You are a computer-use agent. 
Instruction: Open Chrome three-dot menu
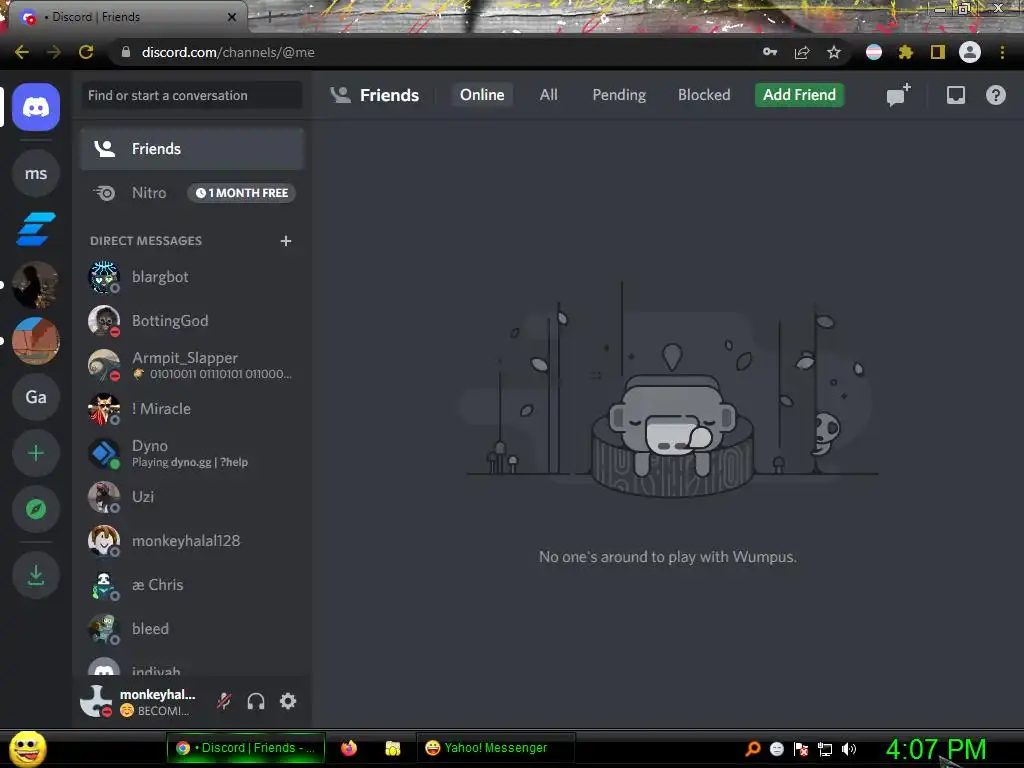pos(1002,52)
